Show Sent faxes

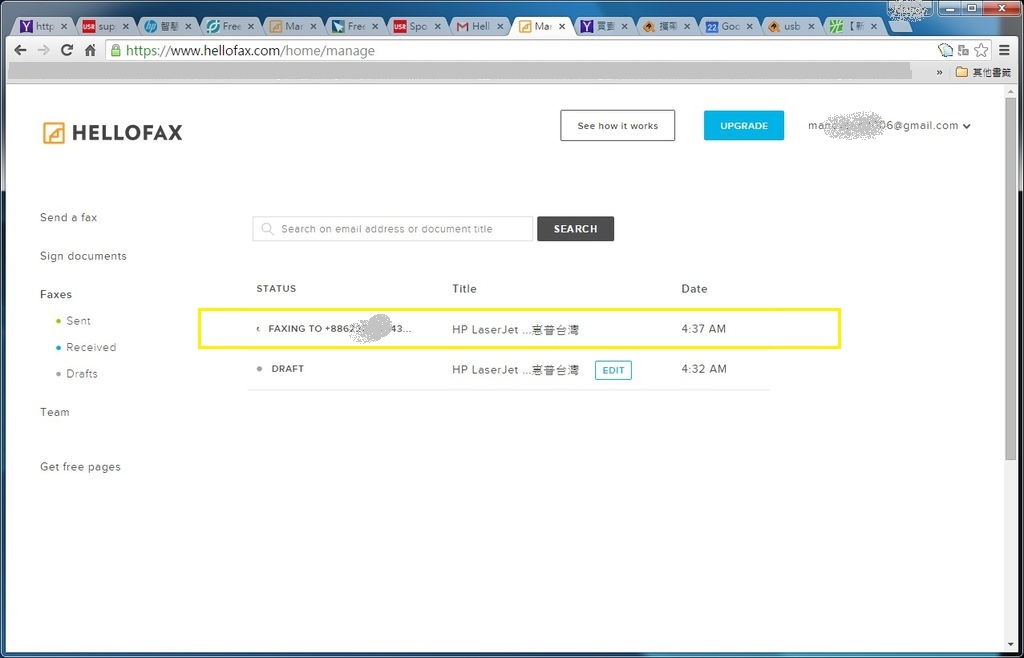78,321
